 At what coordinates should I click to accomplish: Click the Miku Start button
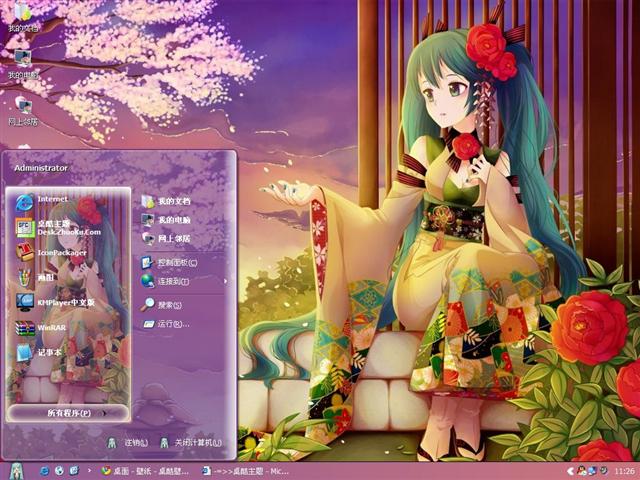pyautogui.click(x=16, y=471)
